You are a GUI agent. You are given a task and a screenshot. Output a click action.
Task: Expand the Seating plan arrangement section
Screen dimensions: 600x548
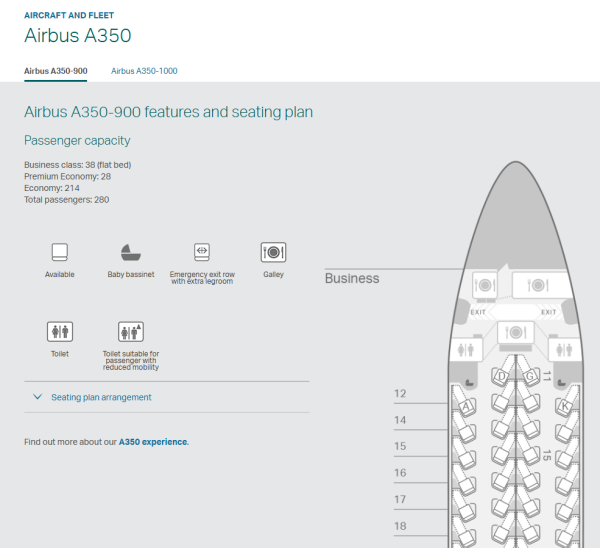point(101,397)
